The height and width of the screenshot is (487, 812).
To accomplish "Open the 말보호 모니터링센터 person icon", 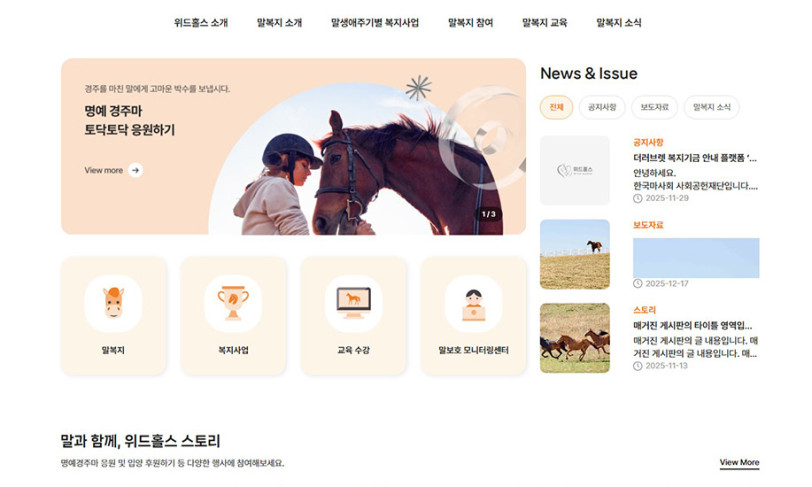I will tap(473, 303).
